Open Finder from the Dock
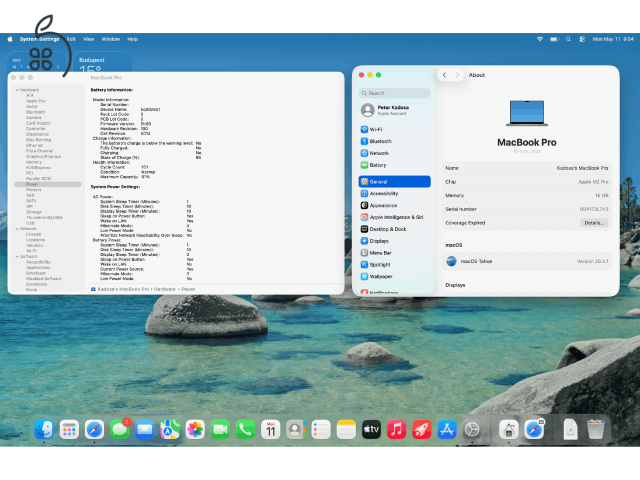This screenshot has height=480, width=640. pyautogui.click(x=44, y=429)
